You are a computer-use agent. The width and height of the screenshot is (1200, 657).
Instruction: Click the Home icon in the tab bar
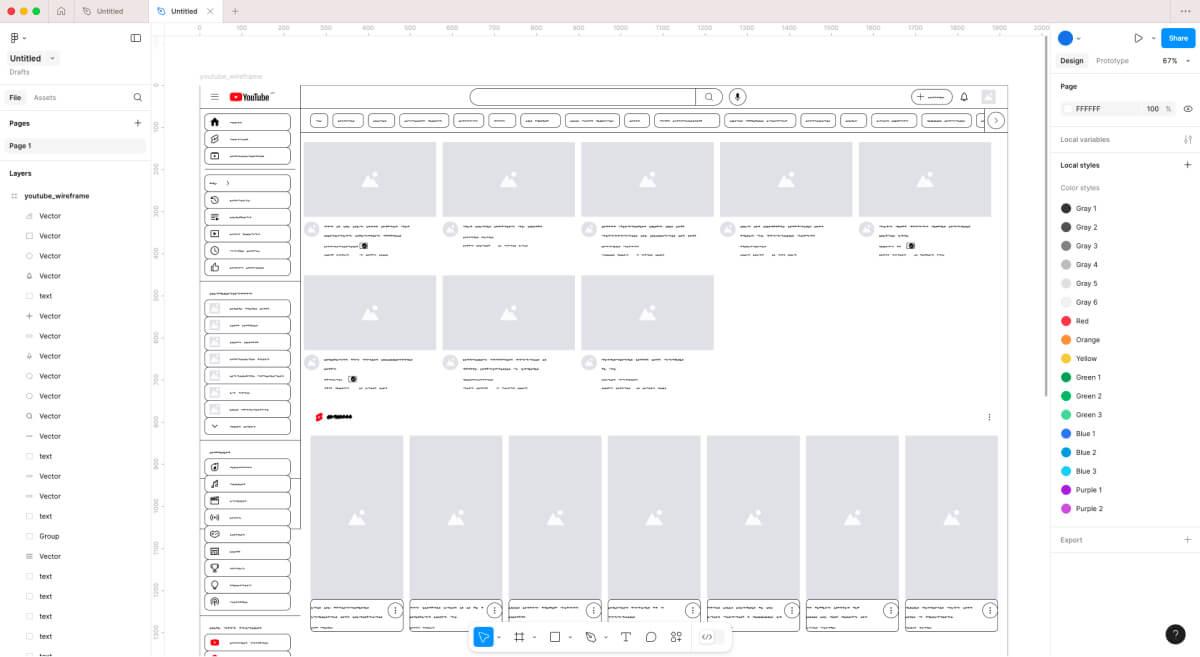61,11
